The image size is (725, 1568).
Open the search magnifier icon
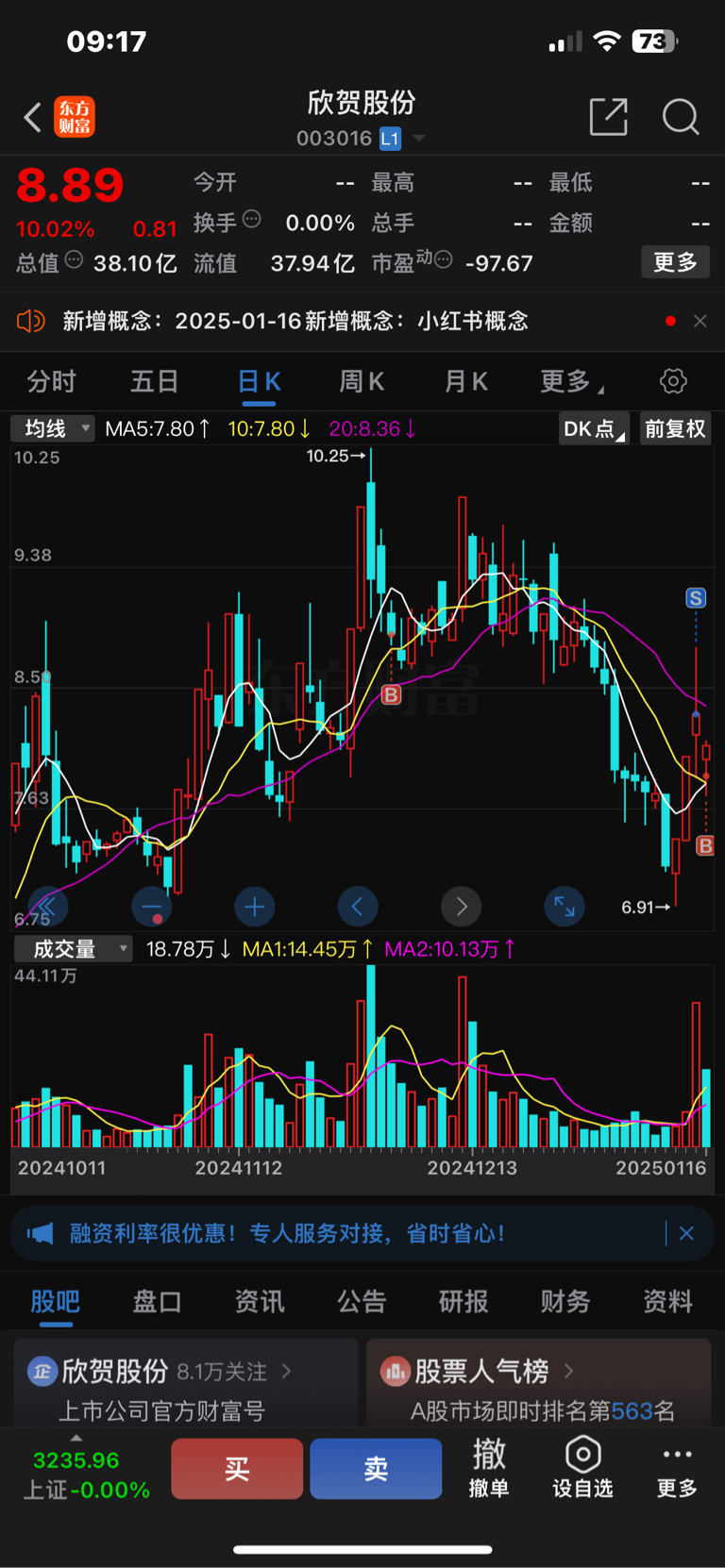point(681,117)
